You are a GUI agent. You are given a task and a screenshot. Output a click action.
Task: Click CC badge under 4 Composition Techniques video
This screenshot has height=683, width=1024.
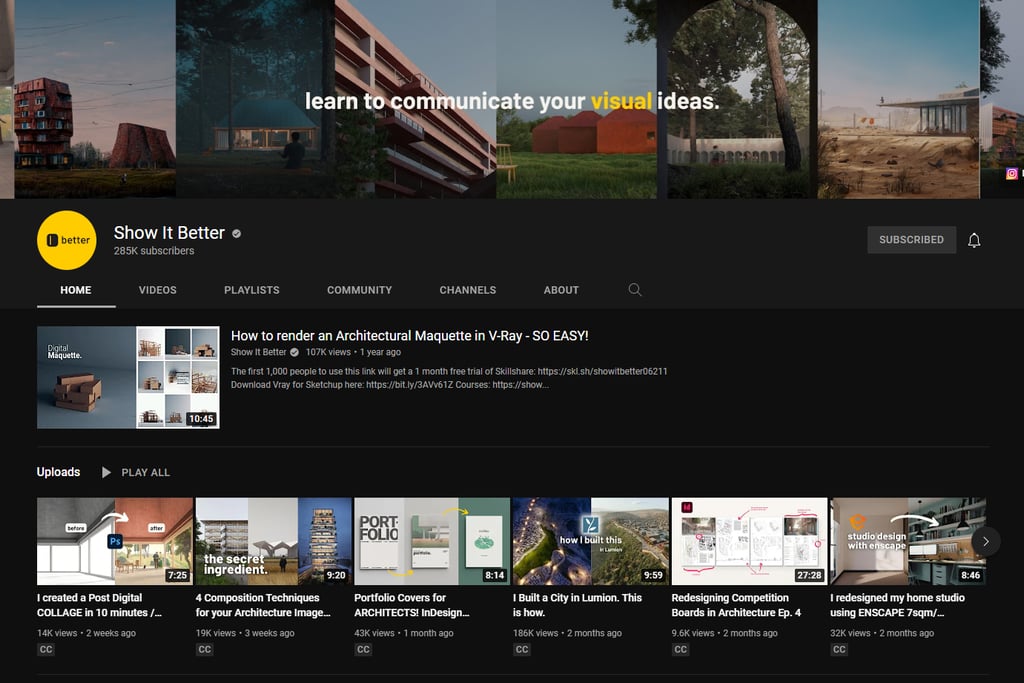[204, 649]
